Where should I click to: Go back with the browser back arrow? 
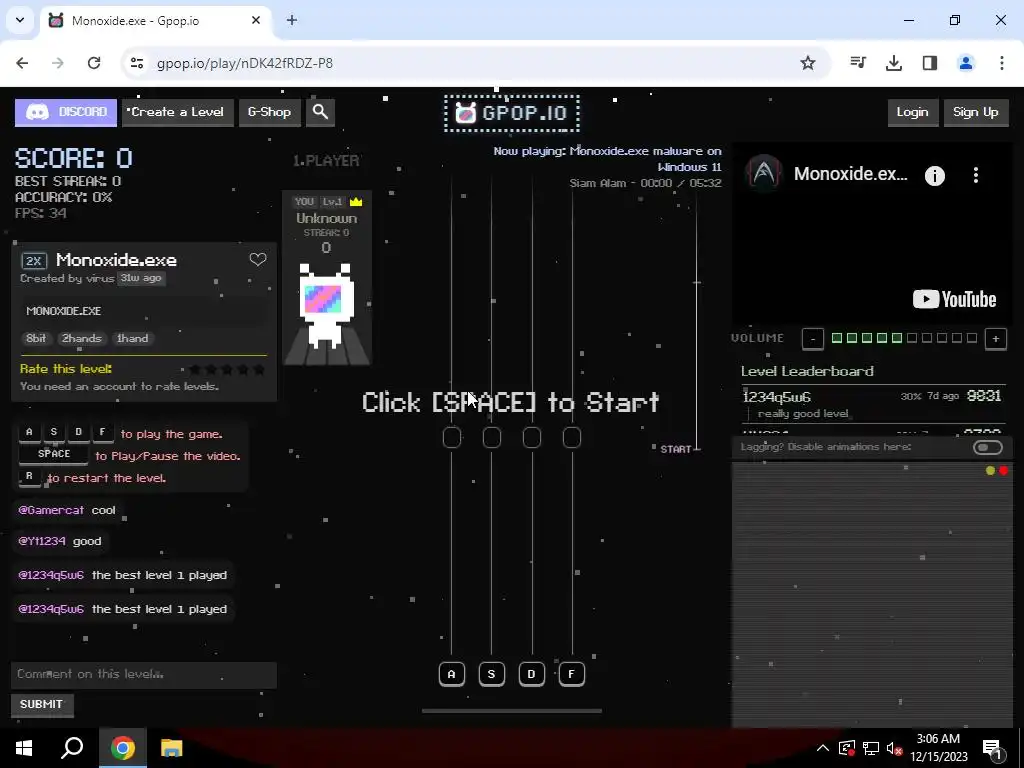(22, 63)
